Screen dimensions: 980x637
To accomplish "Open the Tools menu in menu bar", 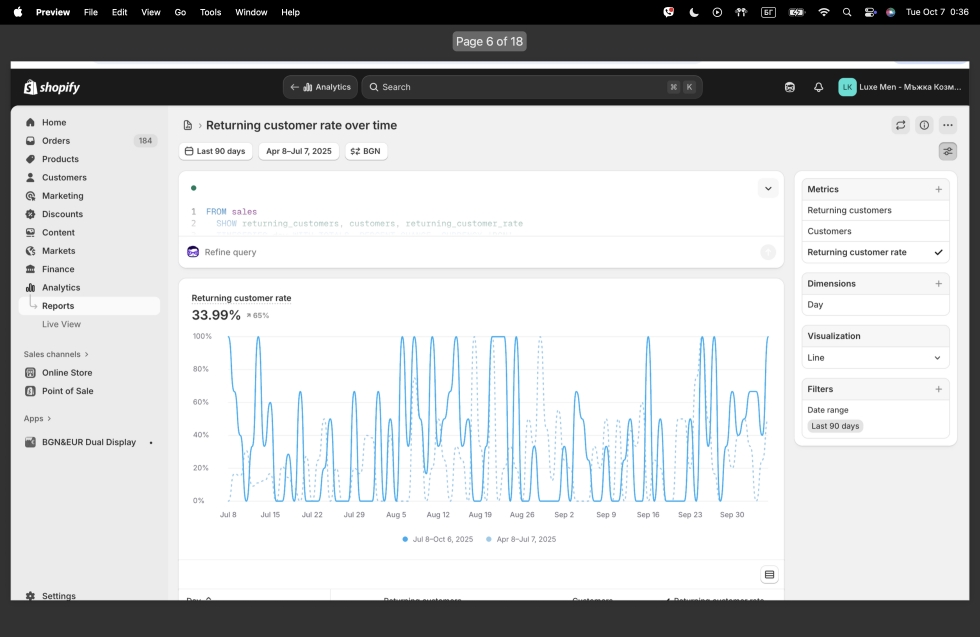I will tap(210, 12).
